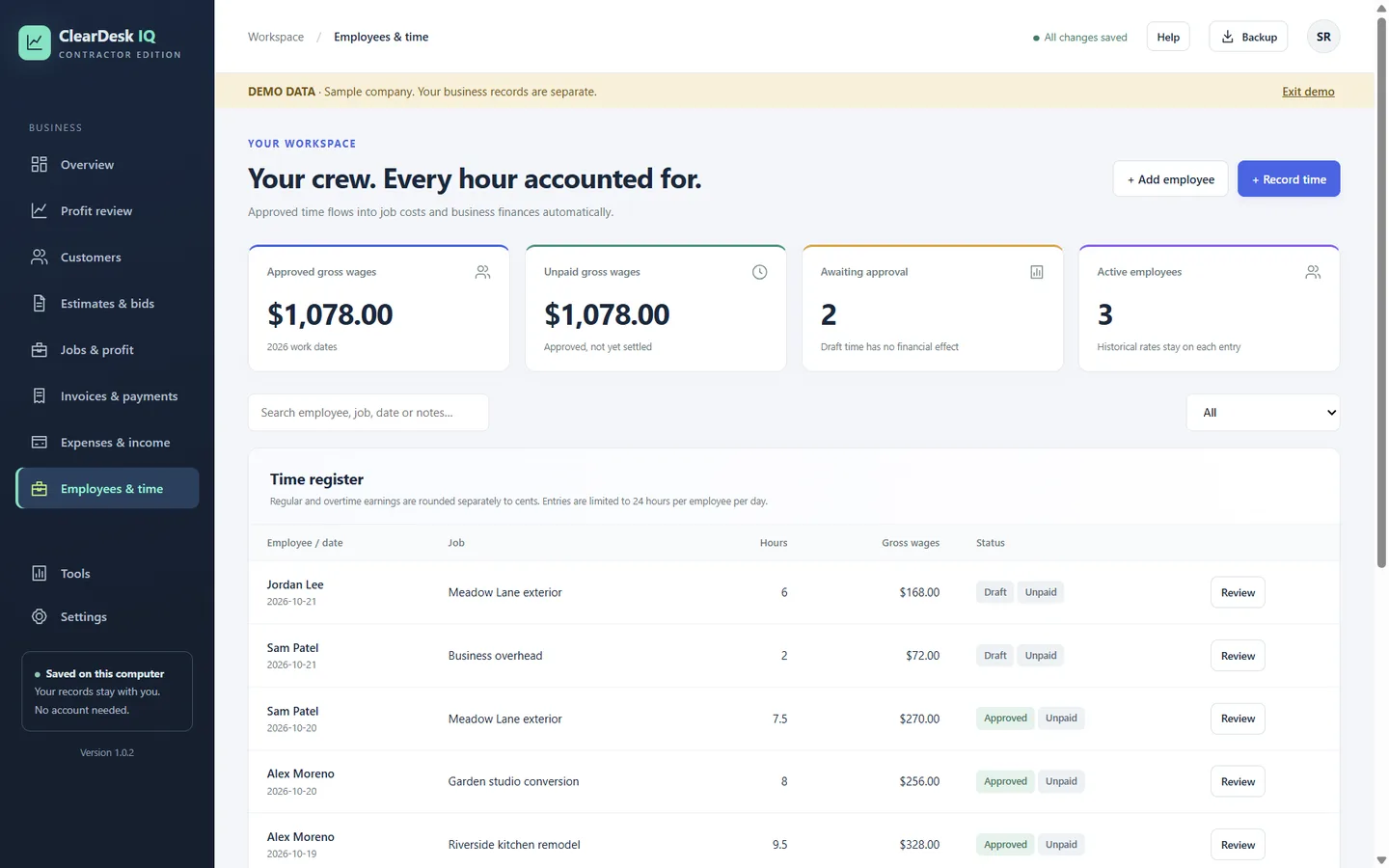The width and height of the screenshot is (1389, 868).
Task: Click the Customers people icon in sidebar
Action: click(x=39, y=258)
